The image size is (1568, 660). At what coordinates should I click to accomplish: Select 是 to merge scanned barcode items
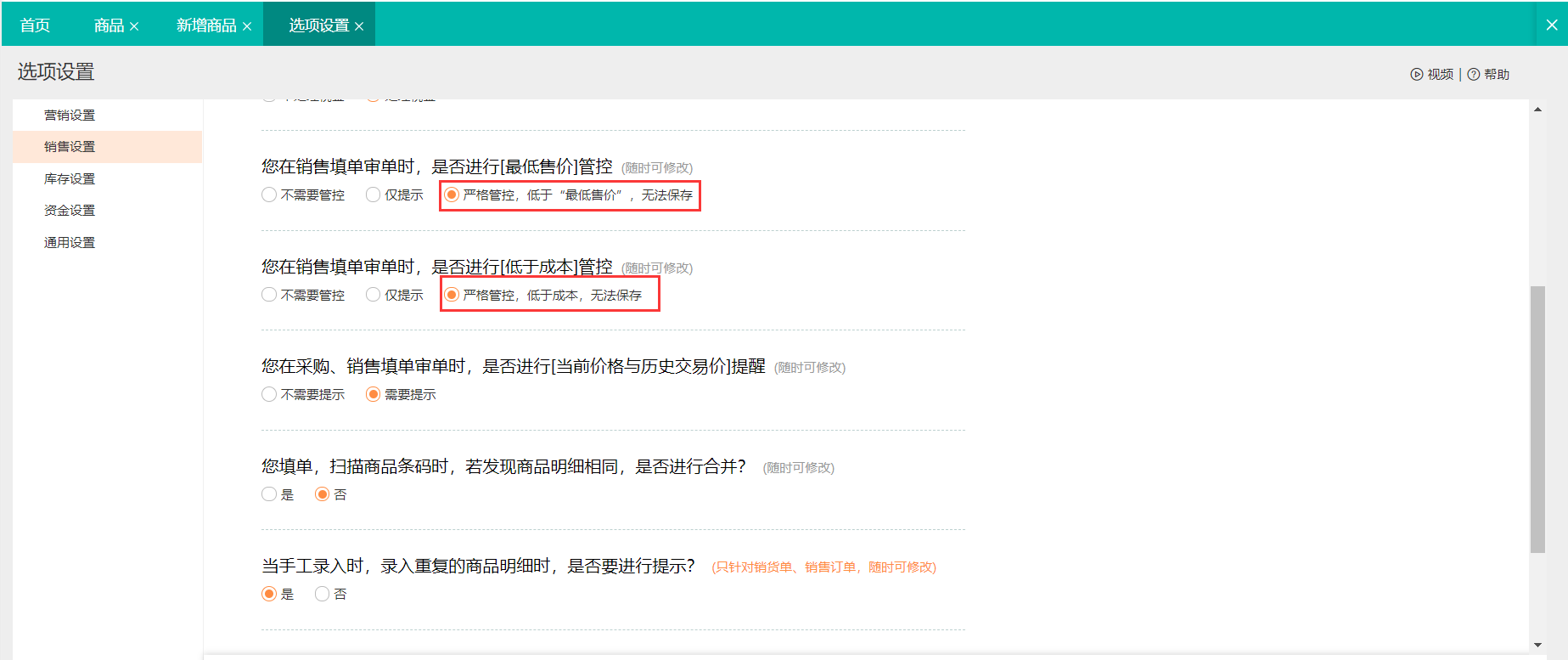click(x=269, y=494)
